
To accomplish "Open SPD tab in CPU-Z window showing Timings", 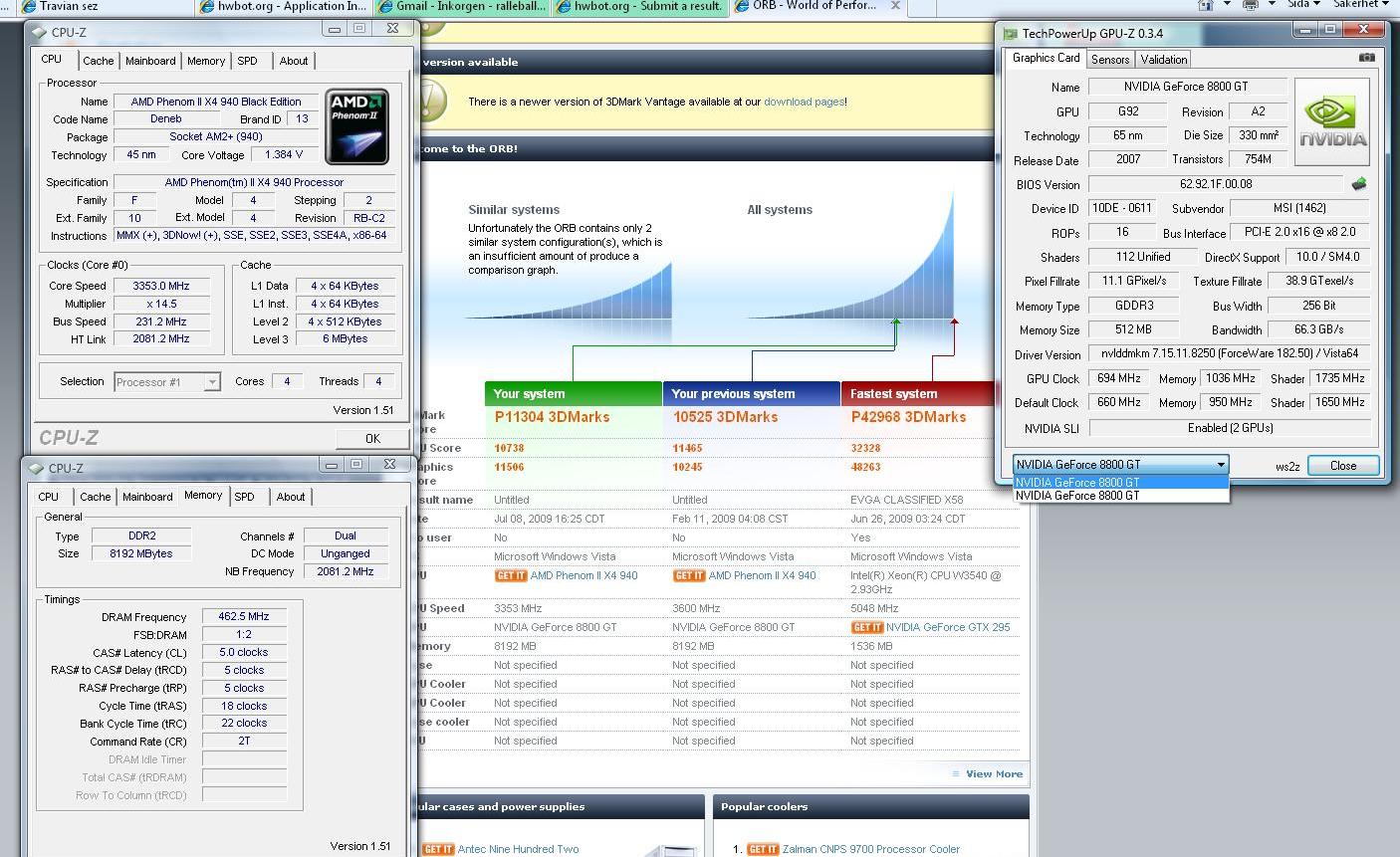I will [244, 497].
